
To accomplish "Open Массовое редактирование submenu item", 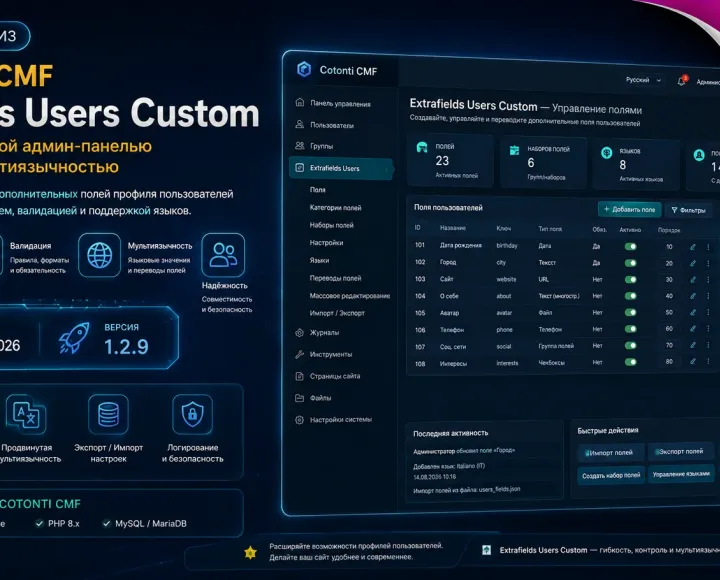I will tap(350, 296).
